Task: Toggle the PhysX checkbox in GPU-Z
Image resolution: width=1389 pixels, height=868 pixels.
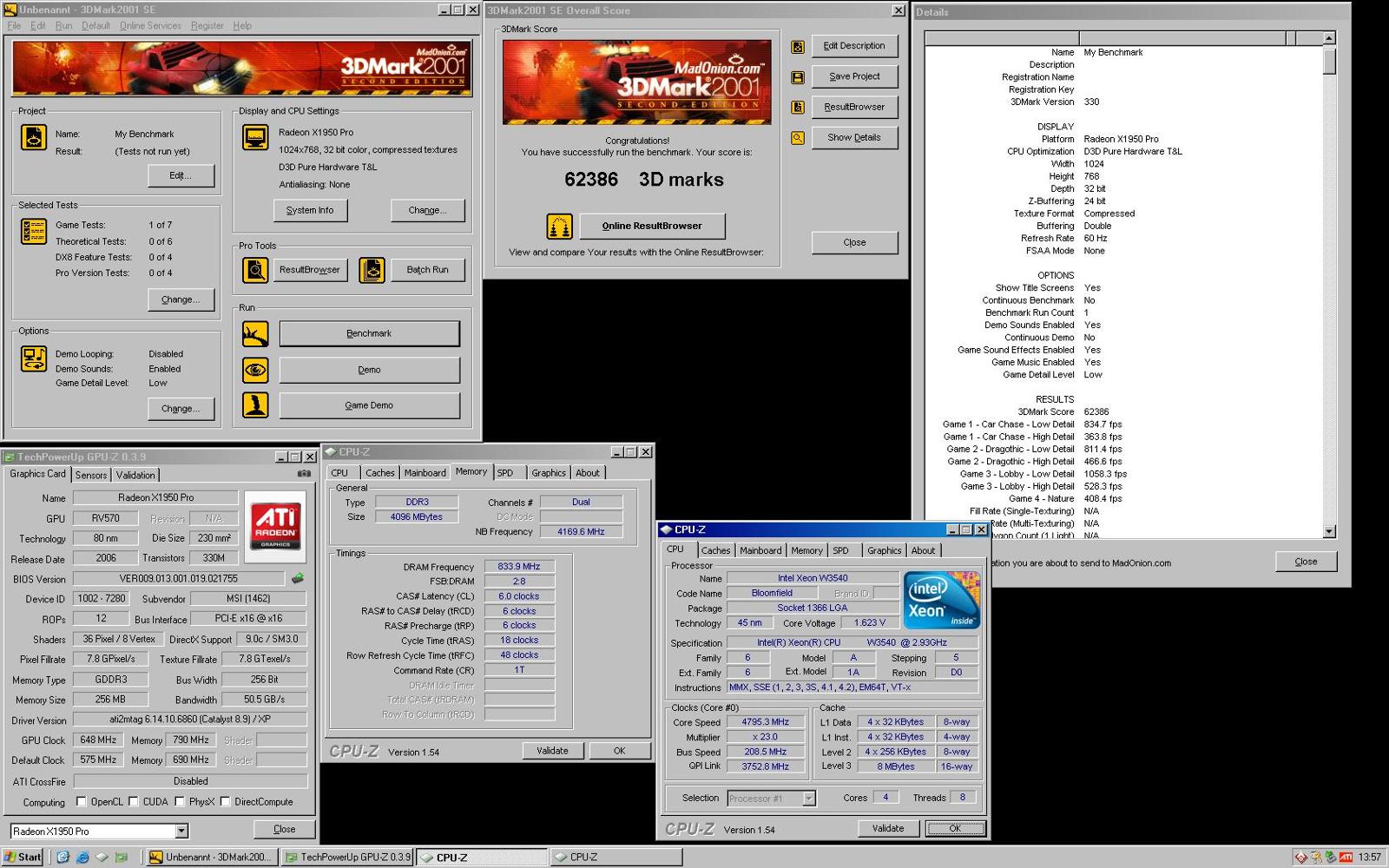Action: pos(180,802)
